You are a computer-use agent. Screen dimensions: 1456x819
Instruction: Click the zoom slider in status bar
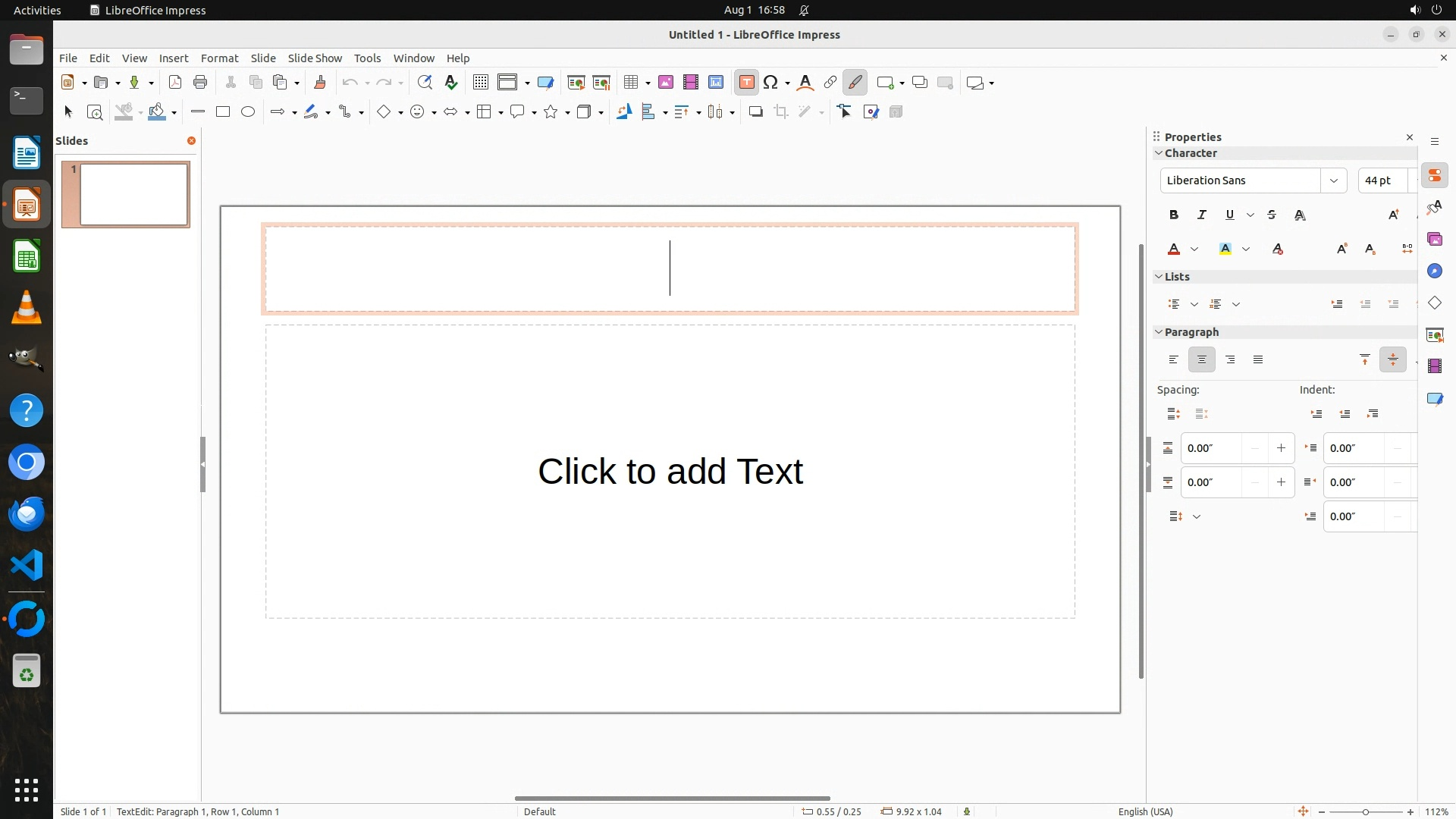(x=1365, y=811)
